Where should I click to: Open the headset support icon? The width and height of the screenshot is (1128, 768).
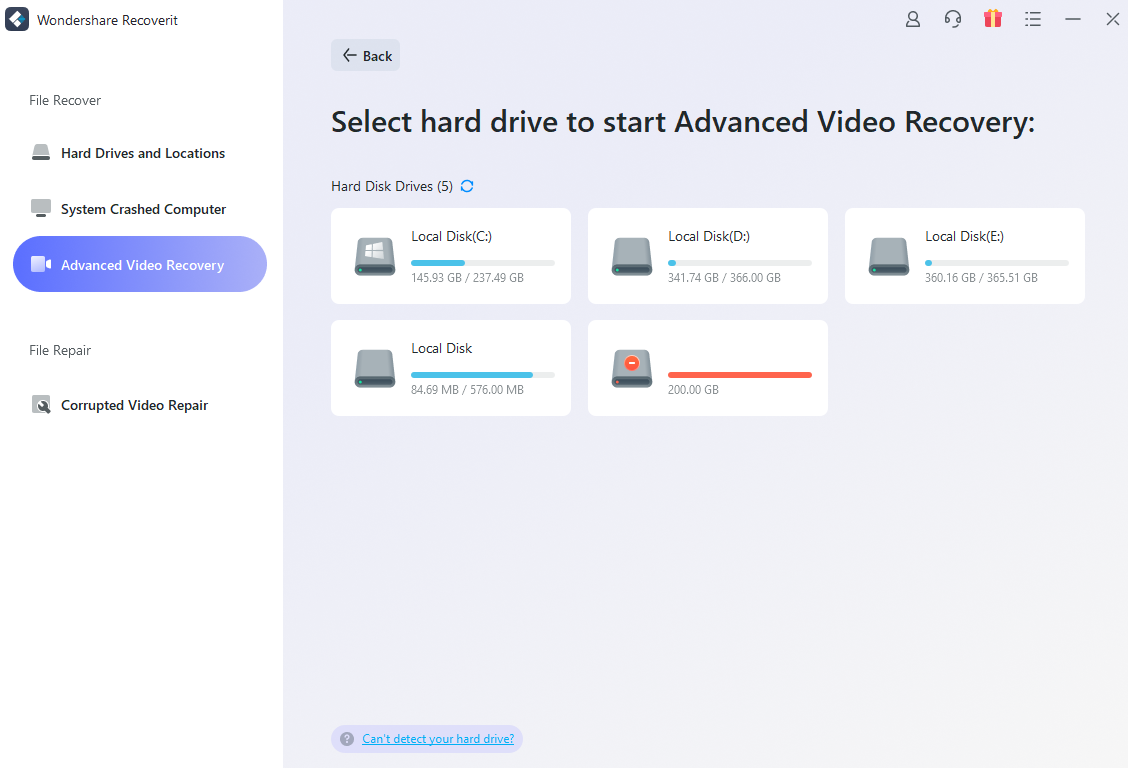(953, 19)
